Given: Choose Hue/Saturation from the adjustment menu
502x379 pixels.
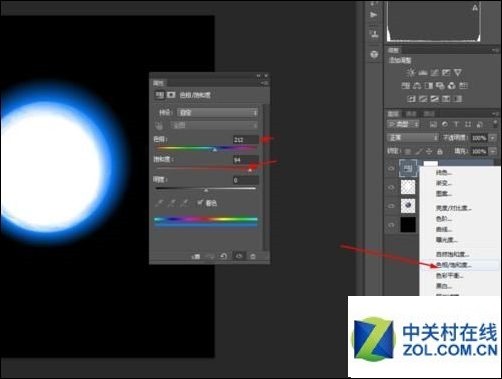Looking at the screenshot, I should click(x=454, y=265).
